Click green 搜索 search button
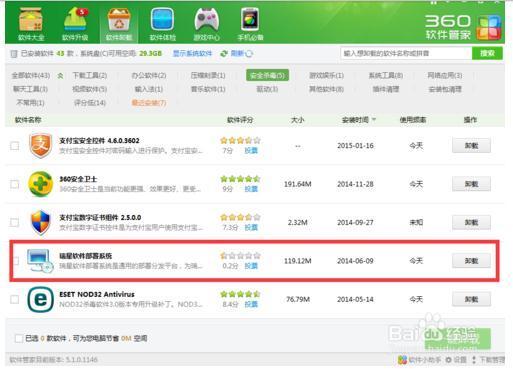Viewport: 513px width, 369px height. coord(487,53)
